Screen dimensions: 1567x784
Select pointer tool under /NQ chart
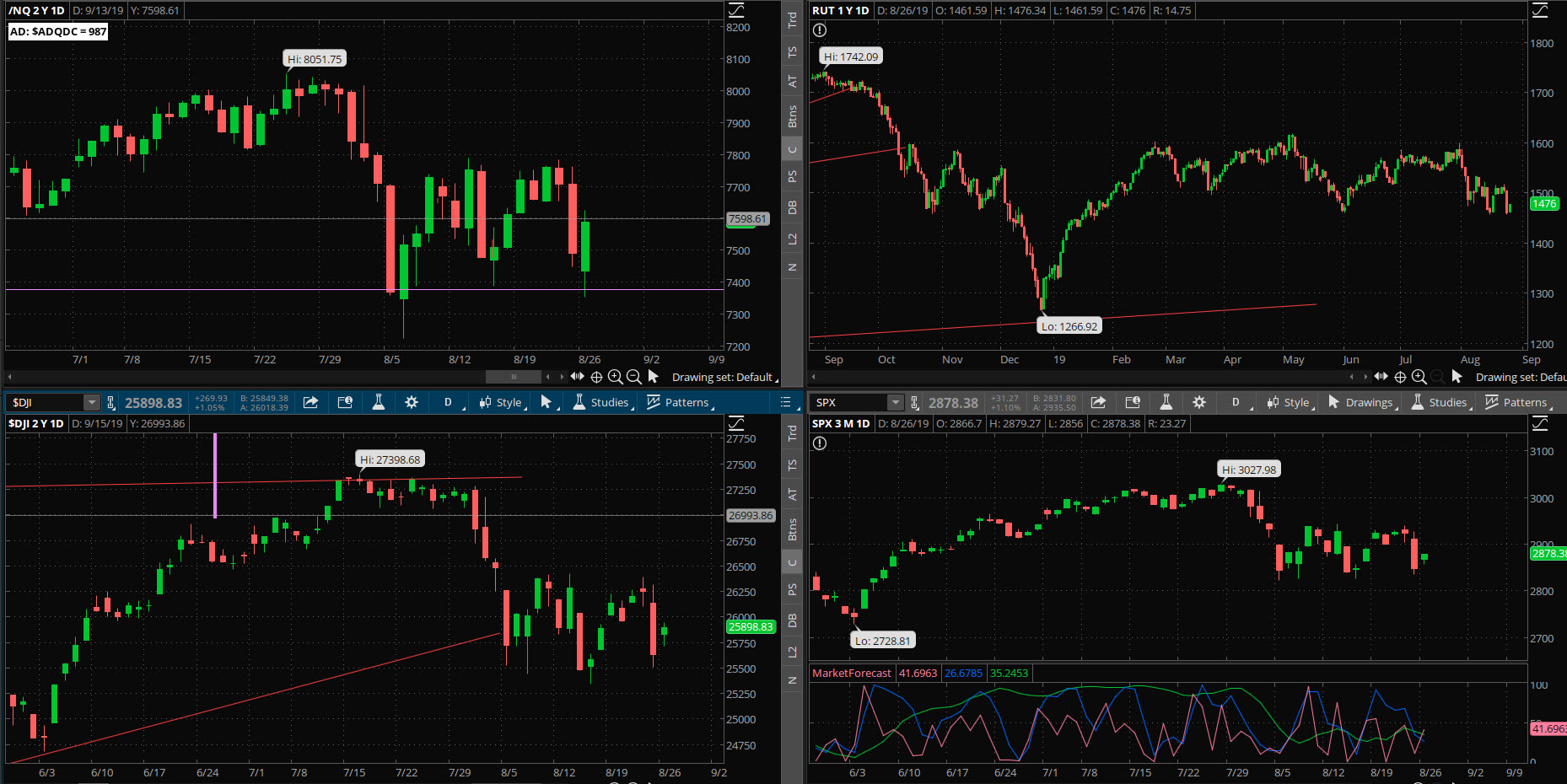653,377
